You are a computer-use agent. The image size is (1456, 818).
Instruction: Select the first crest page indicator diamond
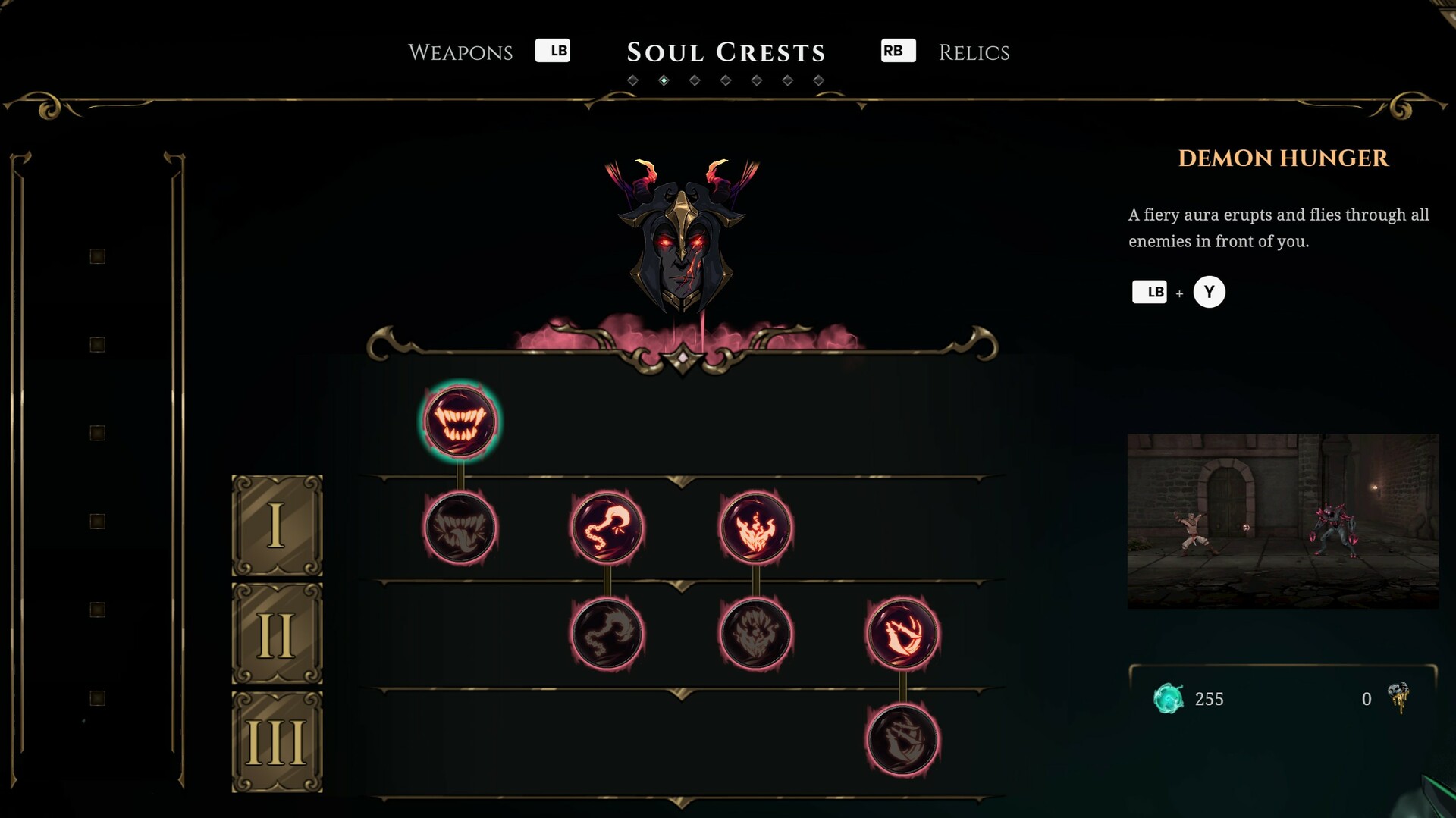(x=633, y=80)
